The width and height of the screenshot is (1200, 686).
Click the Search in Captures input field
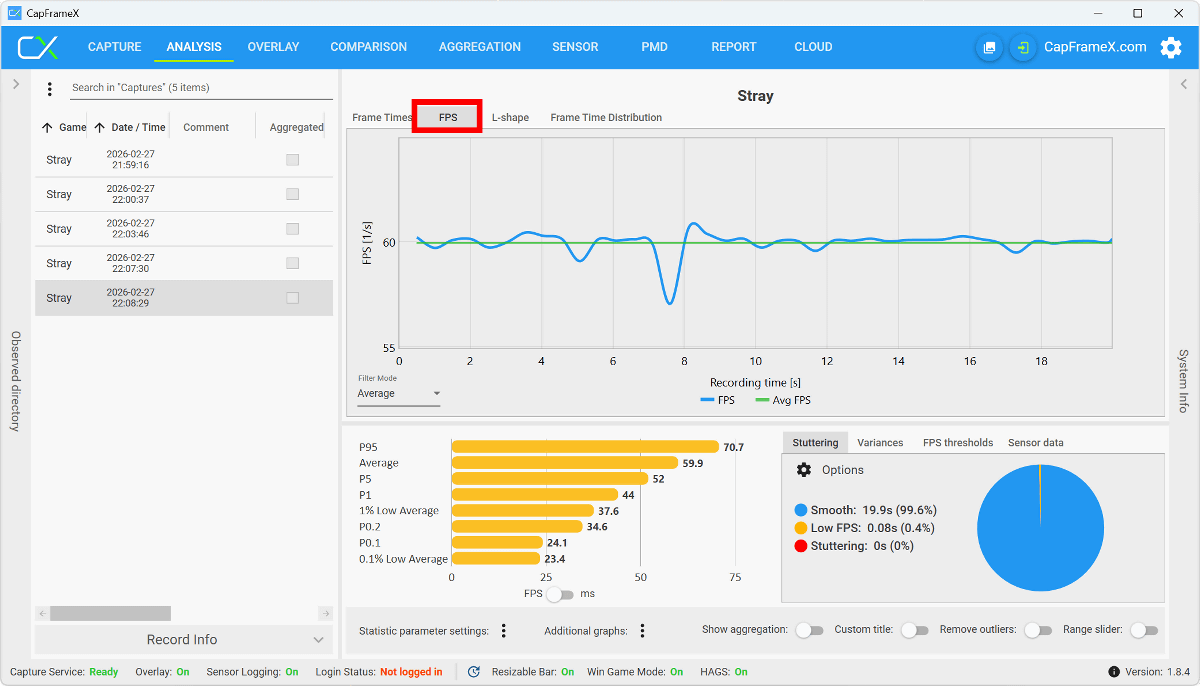200,88
